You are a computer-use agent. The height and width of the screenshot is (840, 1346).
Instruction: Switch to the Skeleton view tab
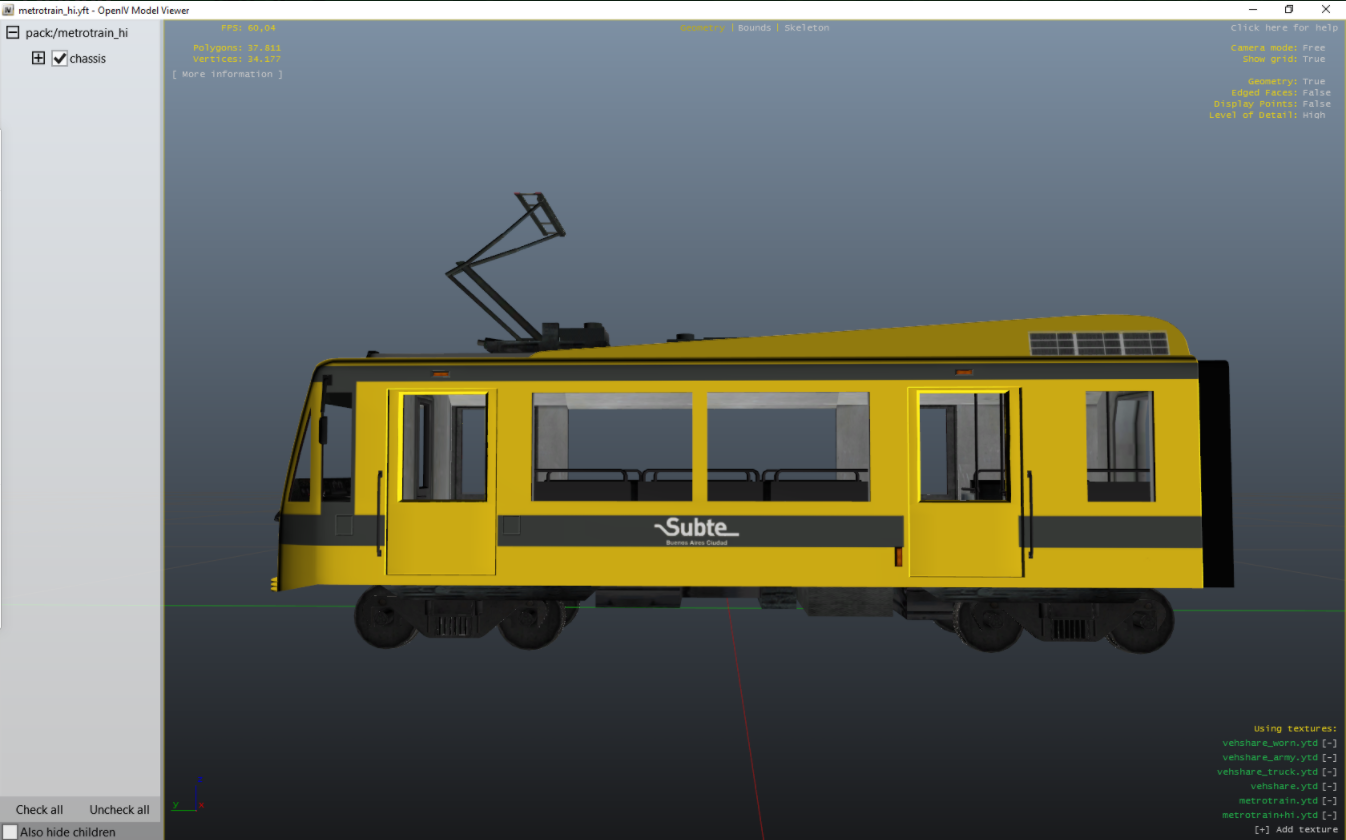[806, 28]
